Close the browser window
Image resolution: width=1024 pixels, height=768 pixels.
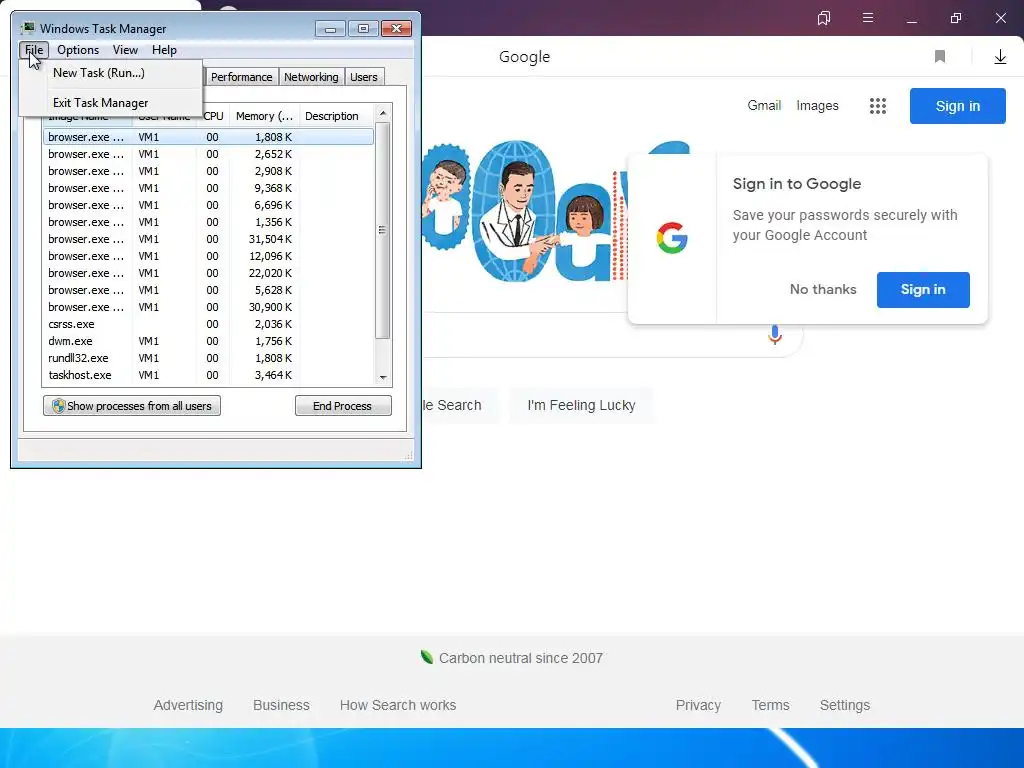pos(1000,18)
